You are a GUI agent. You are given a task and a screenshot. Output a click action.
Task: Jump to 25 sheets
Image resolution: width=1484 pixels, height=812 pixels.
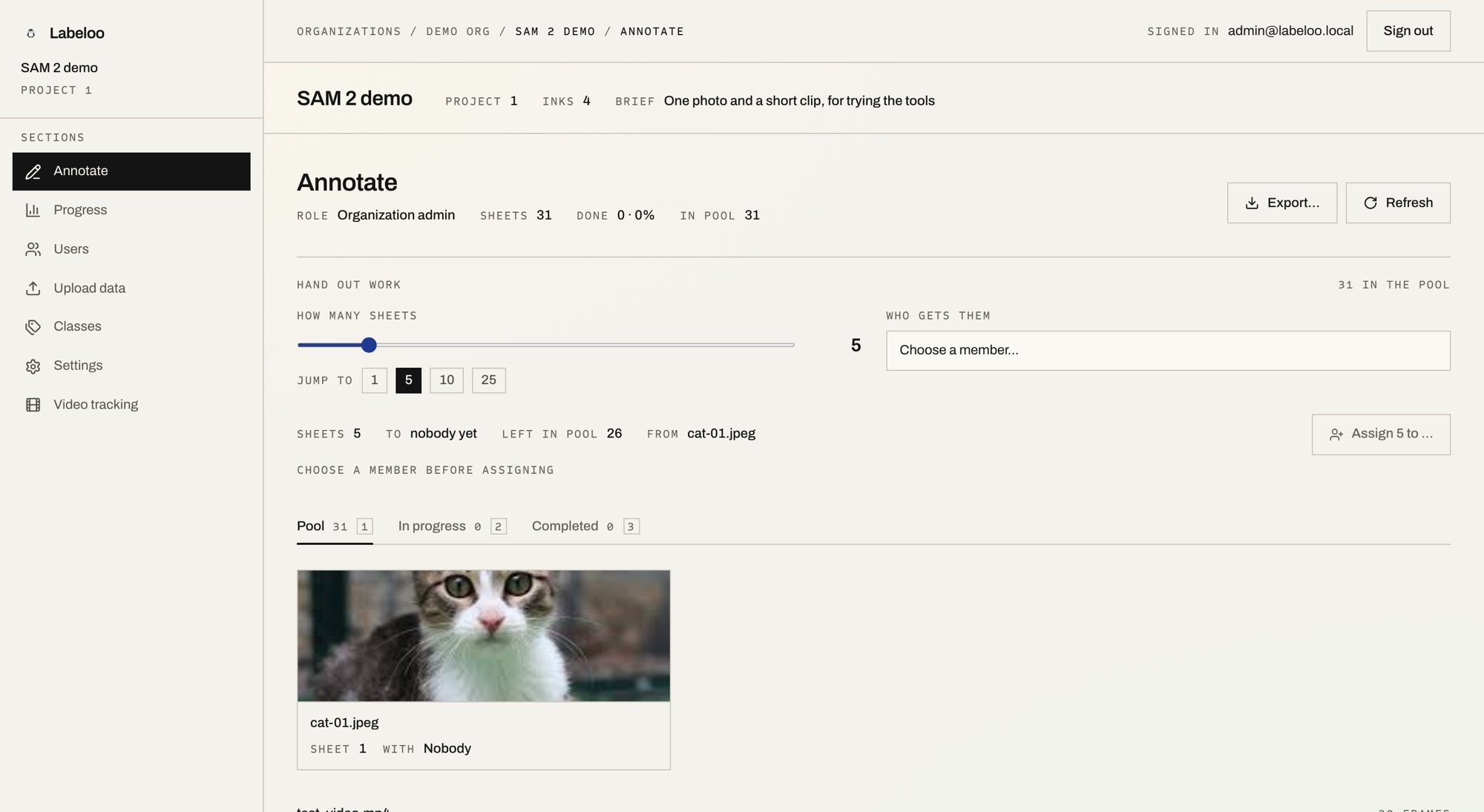(489, 380)
